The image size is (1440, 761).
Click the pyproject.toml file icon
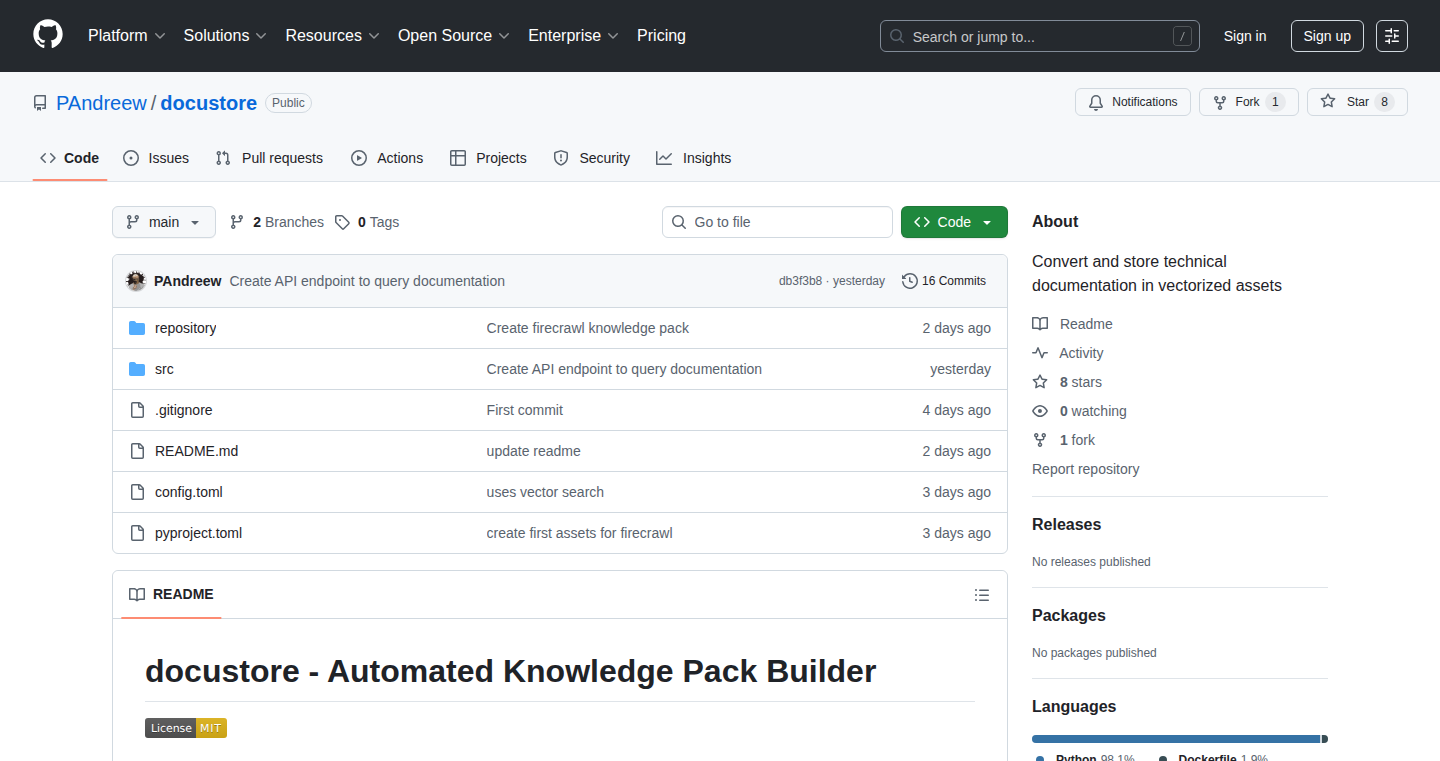tap(137, 533)
